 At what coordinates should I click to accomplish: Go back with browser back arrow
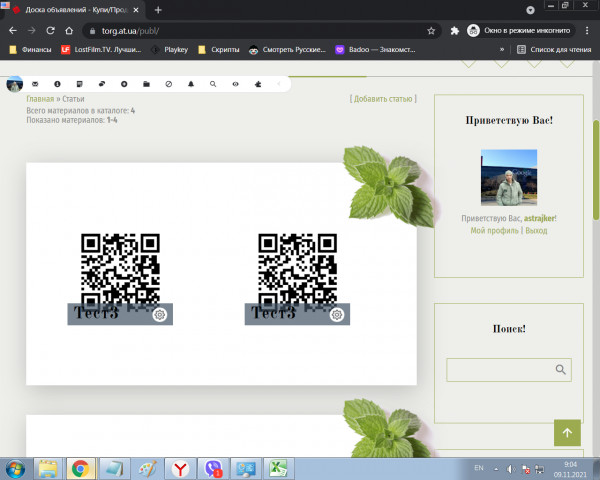point(13,31)
